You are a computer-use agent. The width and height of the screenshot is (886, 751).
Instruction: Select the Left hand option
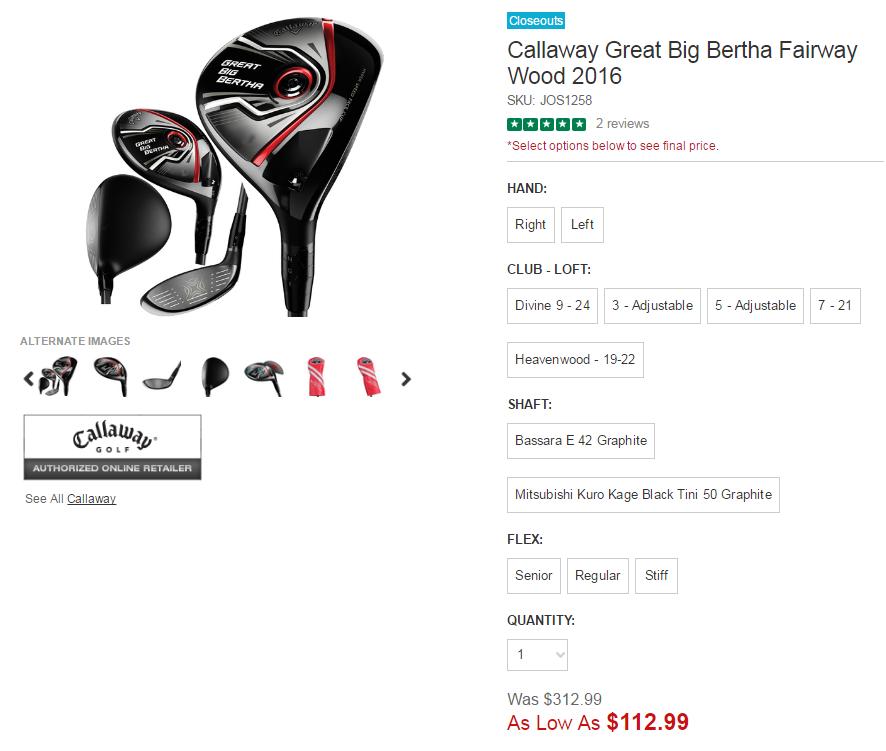[x=582, y=225]
